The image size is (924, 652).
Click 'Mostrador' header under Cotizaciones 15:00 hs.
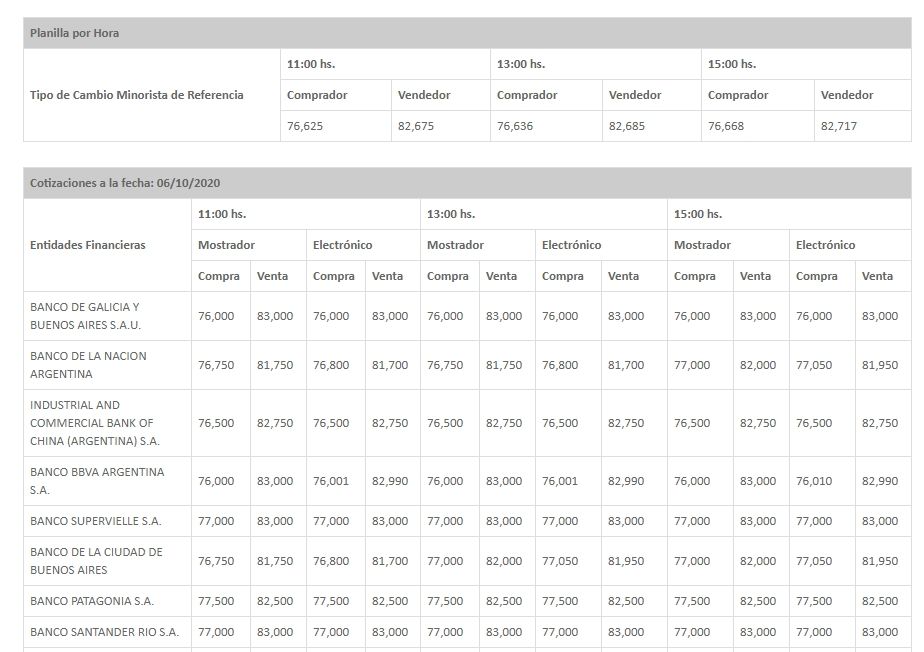pos(702,245)
